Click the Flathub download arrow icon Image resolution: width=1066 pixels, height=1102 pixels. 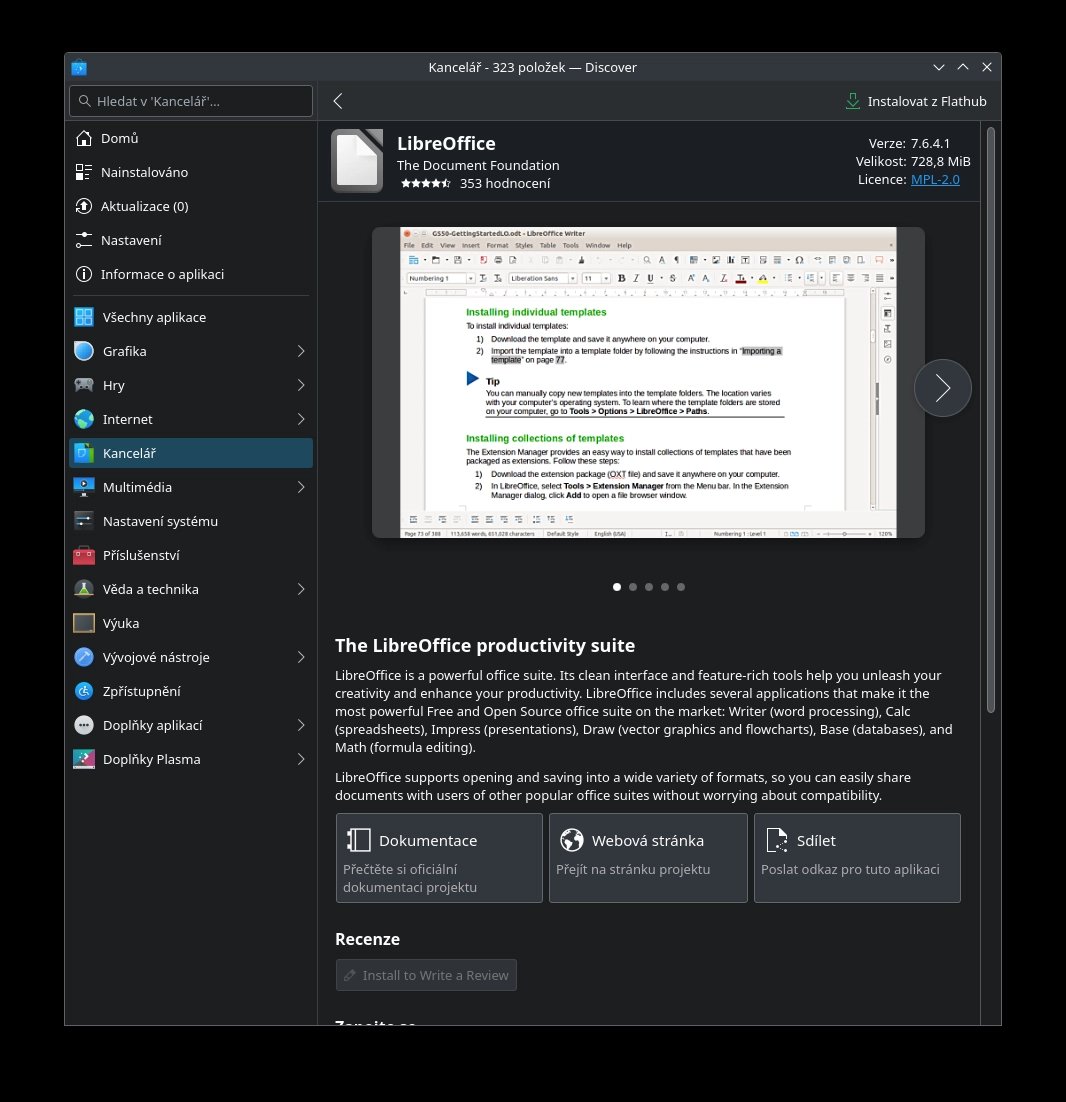click(x=852, y=101)
